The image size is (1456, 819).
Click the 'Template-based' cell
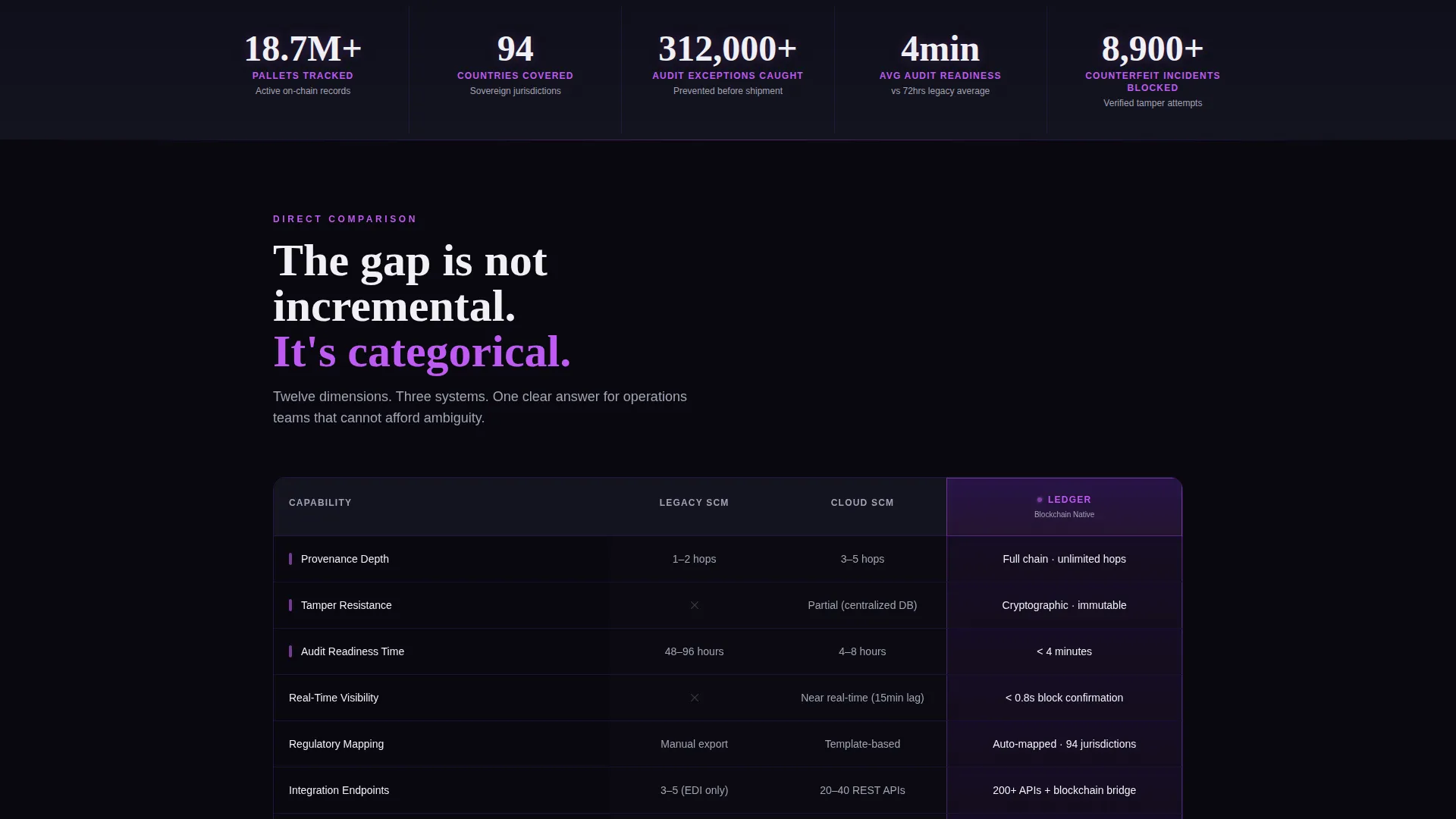(862, 744)
